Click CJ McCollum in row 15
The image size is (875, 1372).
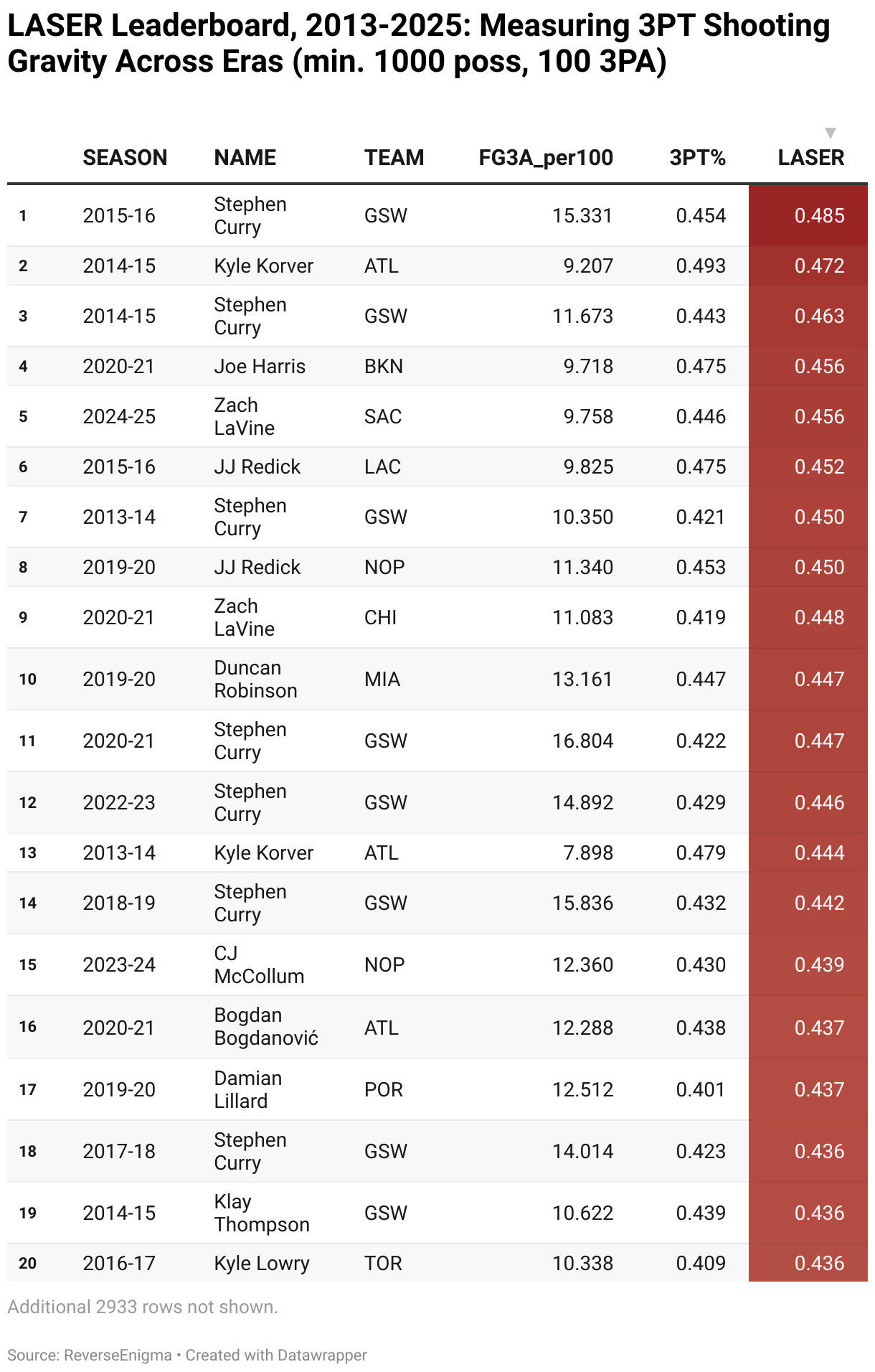pyautogui.click(x=259, y=964)
